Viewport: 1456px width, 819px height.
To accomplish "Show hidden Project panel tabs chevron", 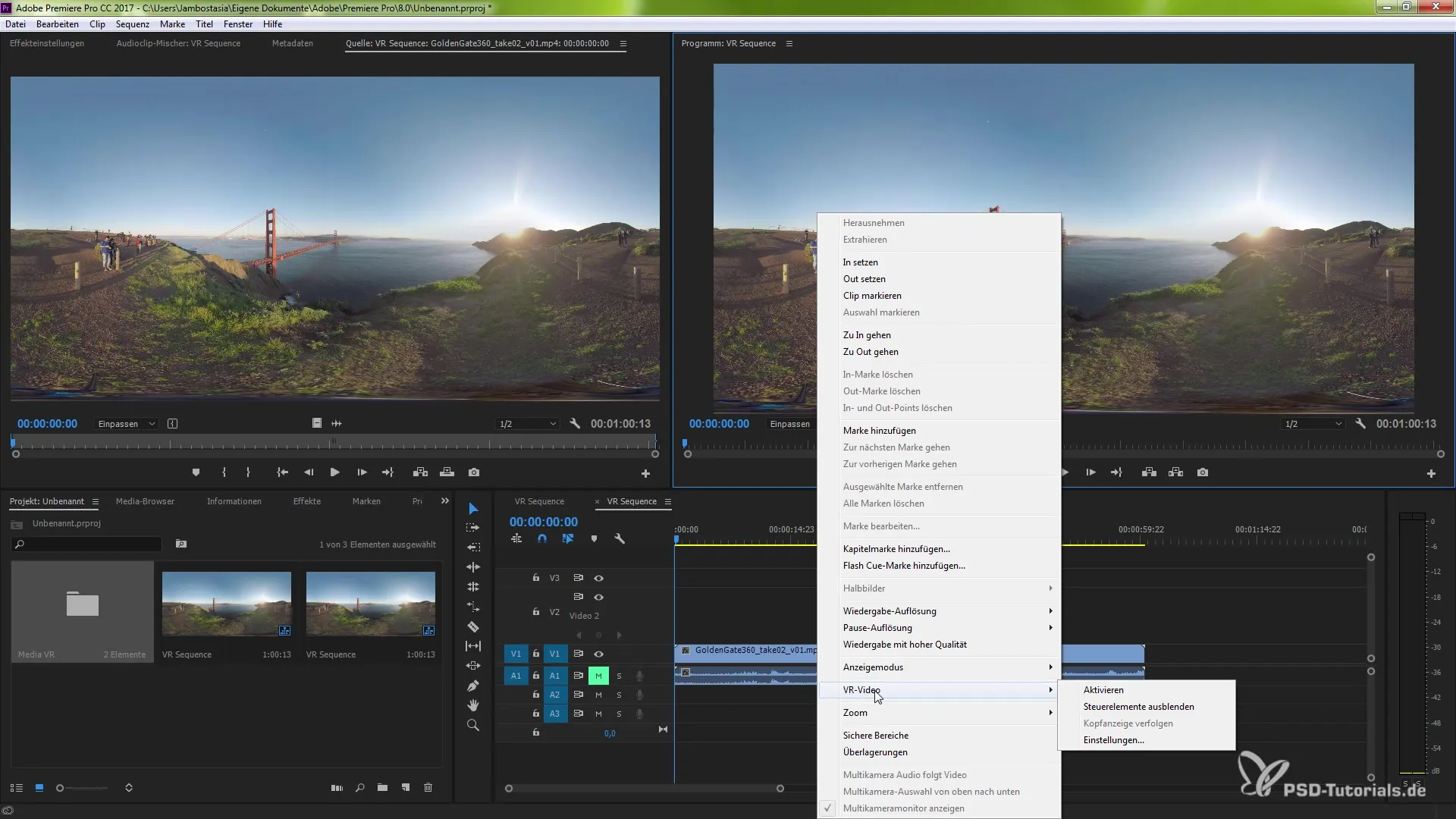I will tap(445, 501).
